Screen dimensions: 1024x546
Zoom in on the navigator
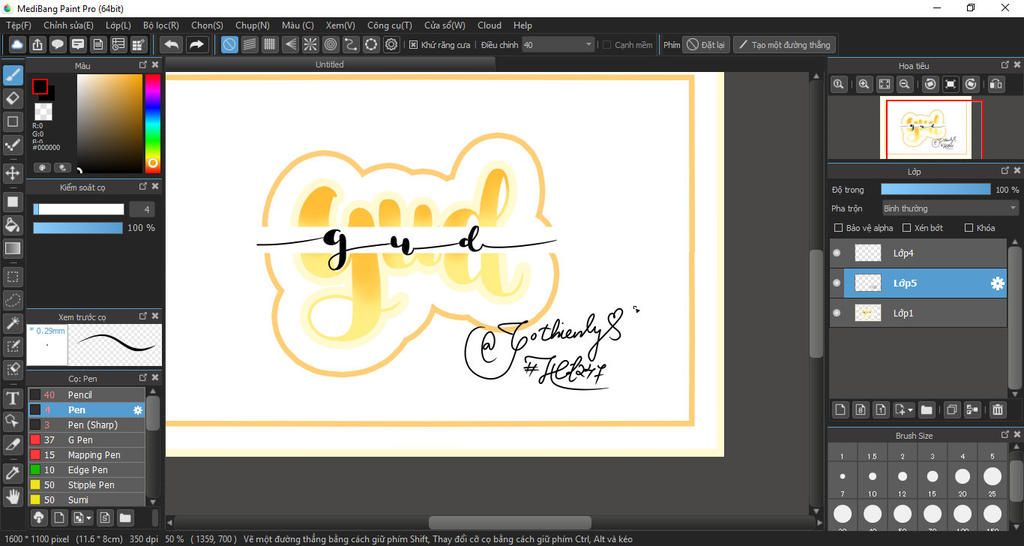pyautogui.click(x=864, y=84)
